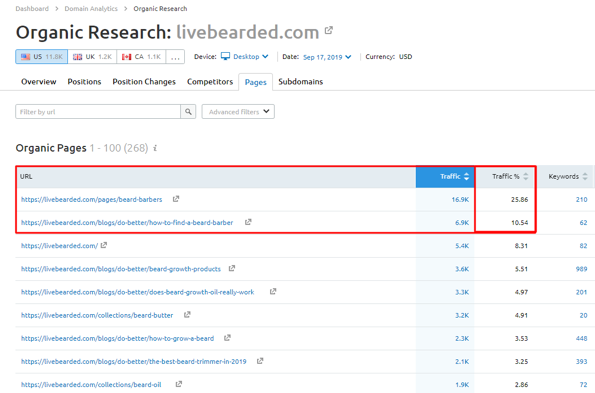This screenshot has height=393, width=595.
Task: Open livebearded.com via the title's external link icon
Action: 329,30
